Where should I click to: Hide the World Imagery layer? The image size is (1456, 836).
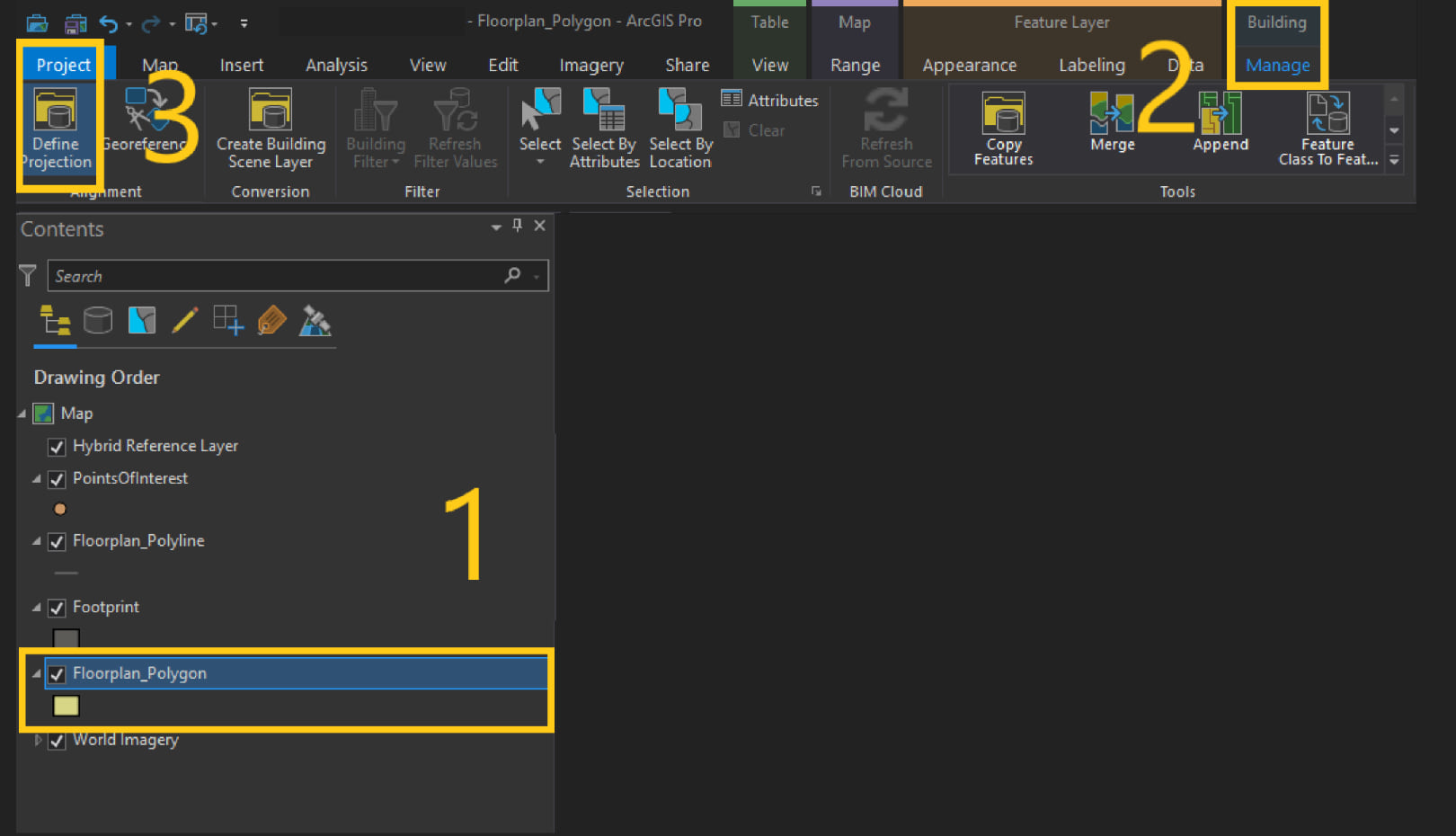(57, 740)
